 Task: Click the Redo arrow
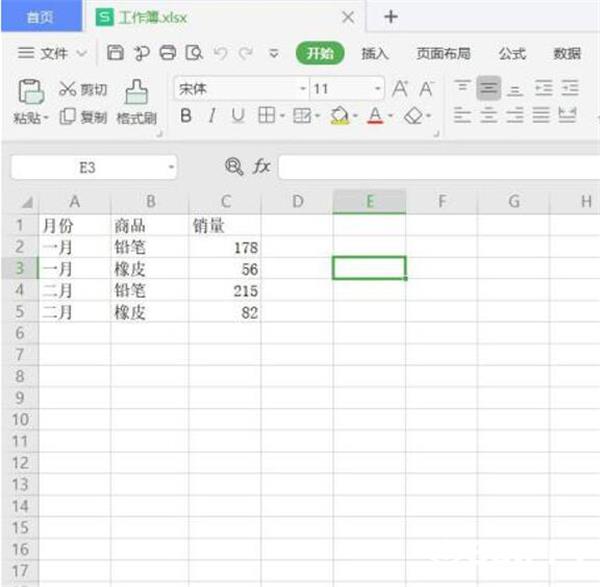[246, 53]
